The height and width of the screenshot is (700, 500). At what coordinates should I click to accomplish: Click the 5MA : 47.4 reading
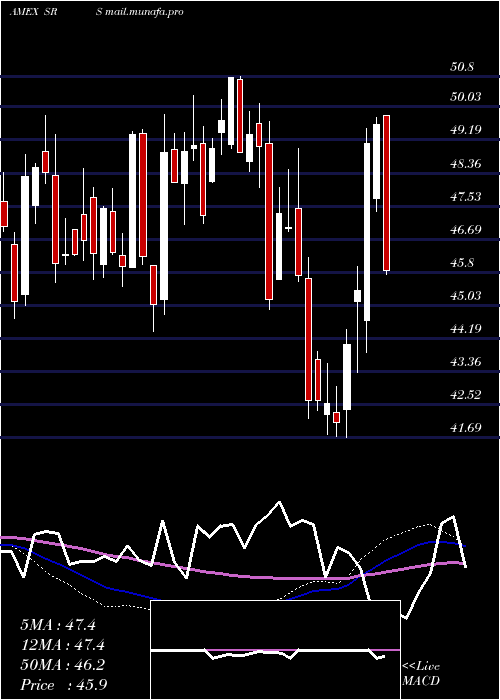coord(58,625)
